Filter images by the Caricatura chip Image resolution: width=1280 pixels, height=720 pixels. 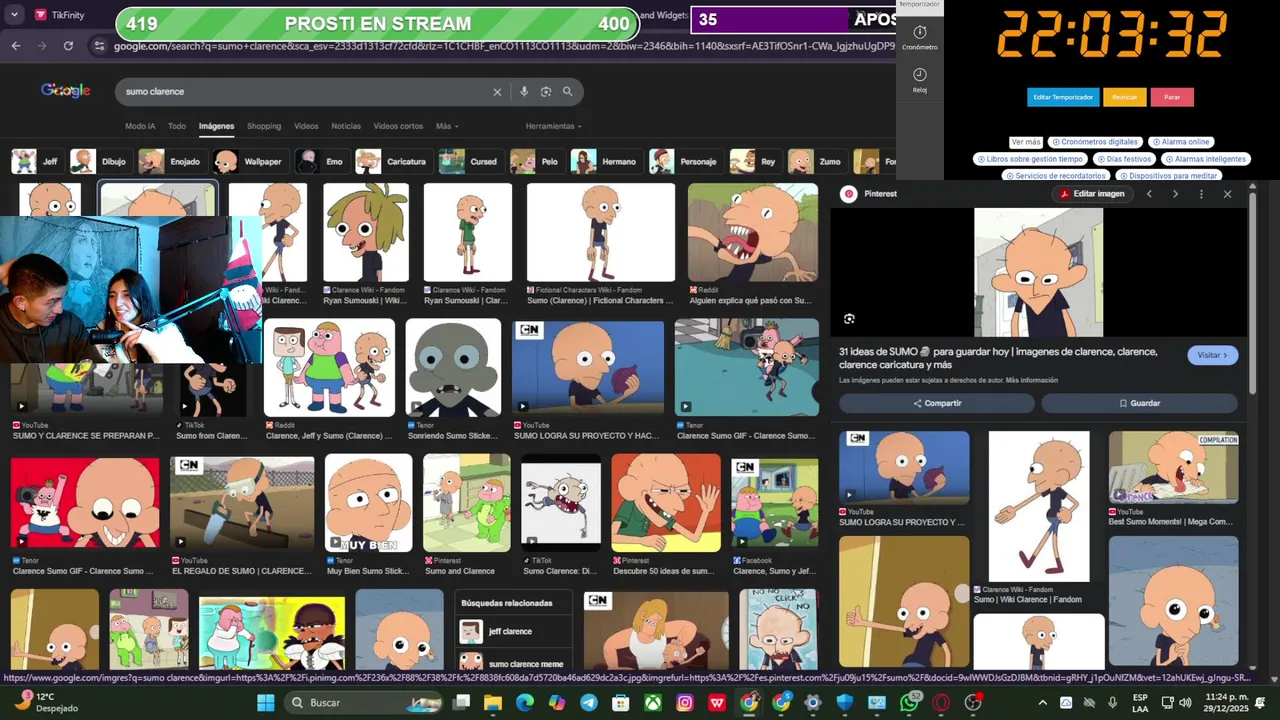pos(392,161)
